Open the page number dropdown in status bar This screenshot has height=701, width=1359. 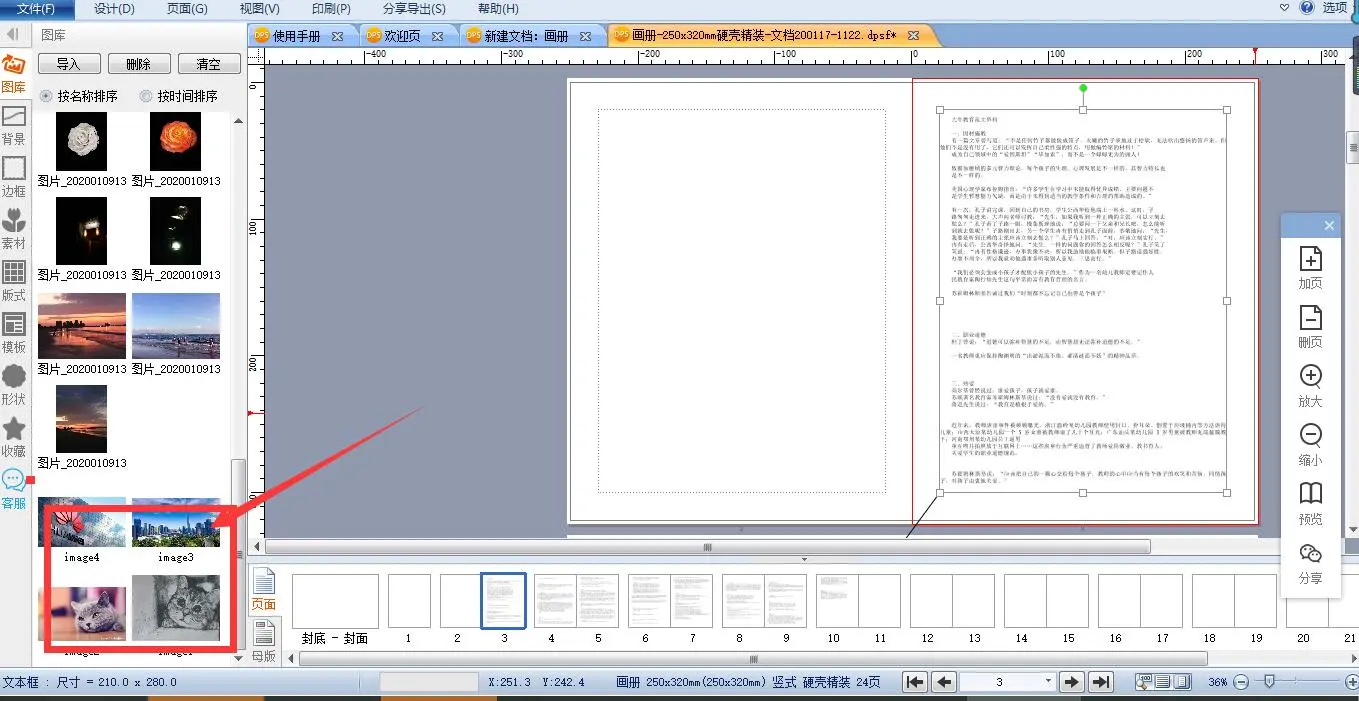tap(1048, 682)
